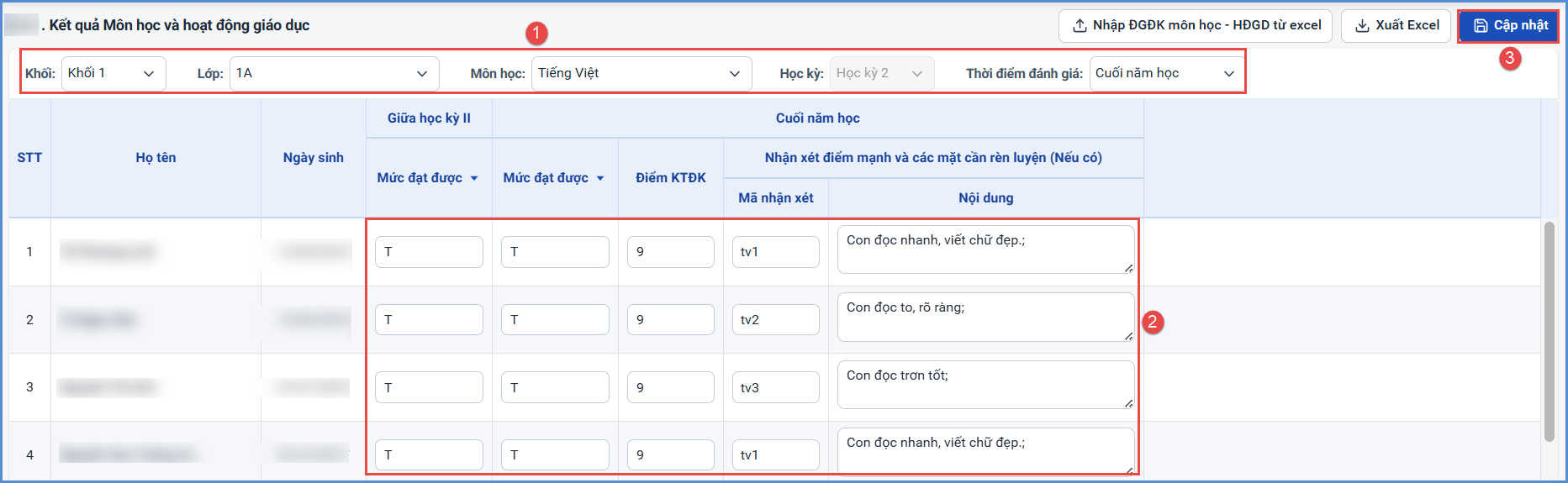Focus the Mã nhận xét field tv2

click(776, 320)
